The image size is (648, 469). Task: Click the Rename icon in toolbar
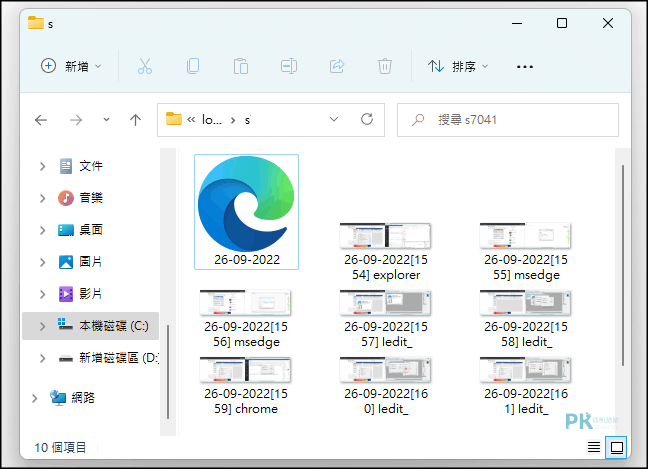[288, 66]
